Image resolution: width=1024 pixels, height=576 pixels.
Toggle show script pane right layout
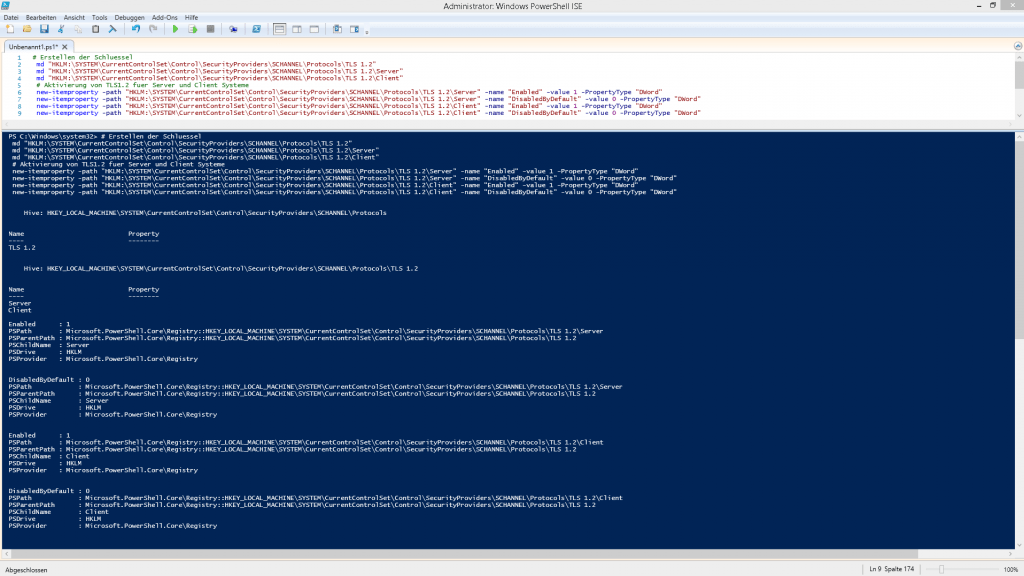click(297, 29)
